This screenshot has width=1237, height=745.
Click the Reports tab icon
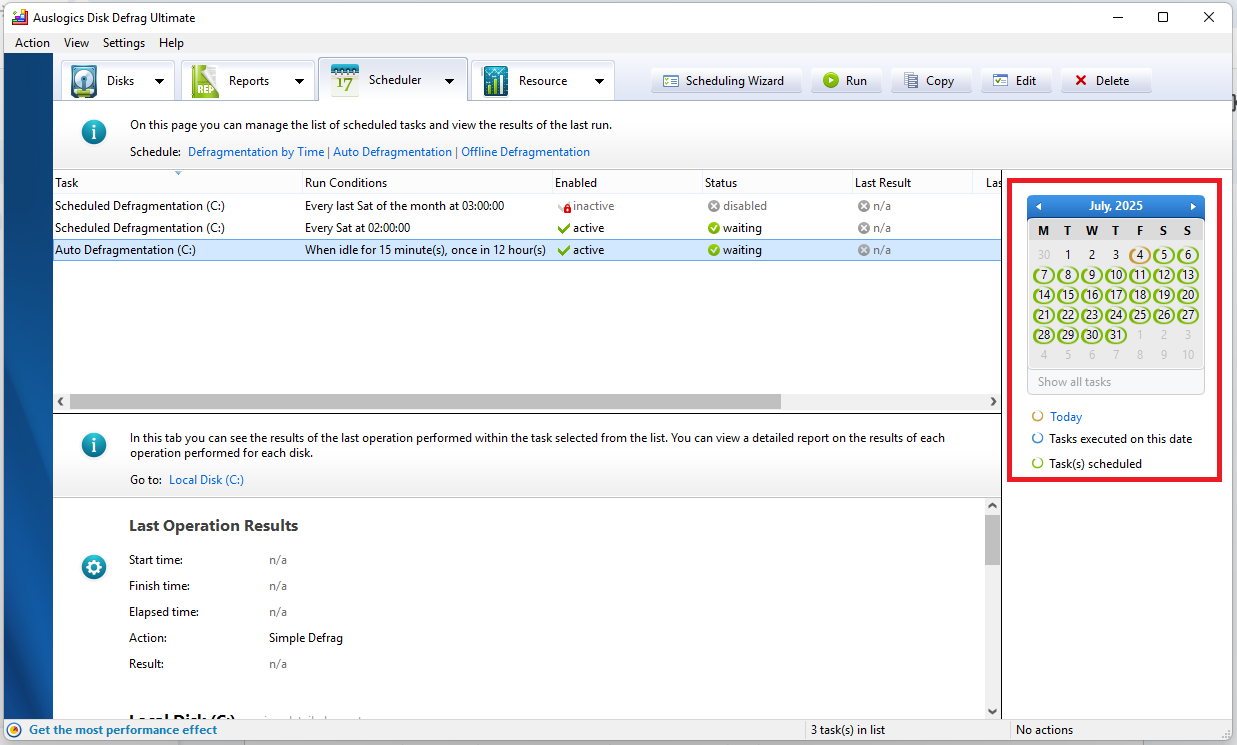205,81
